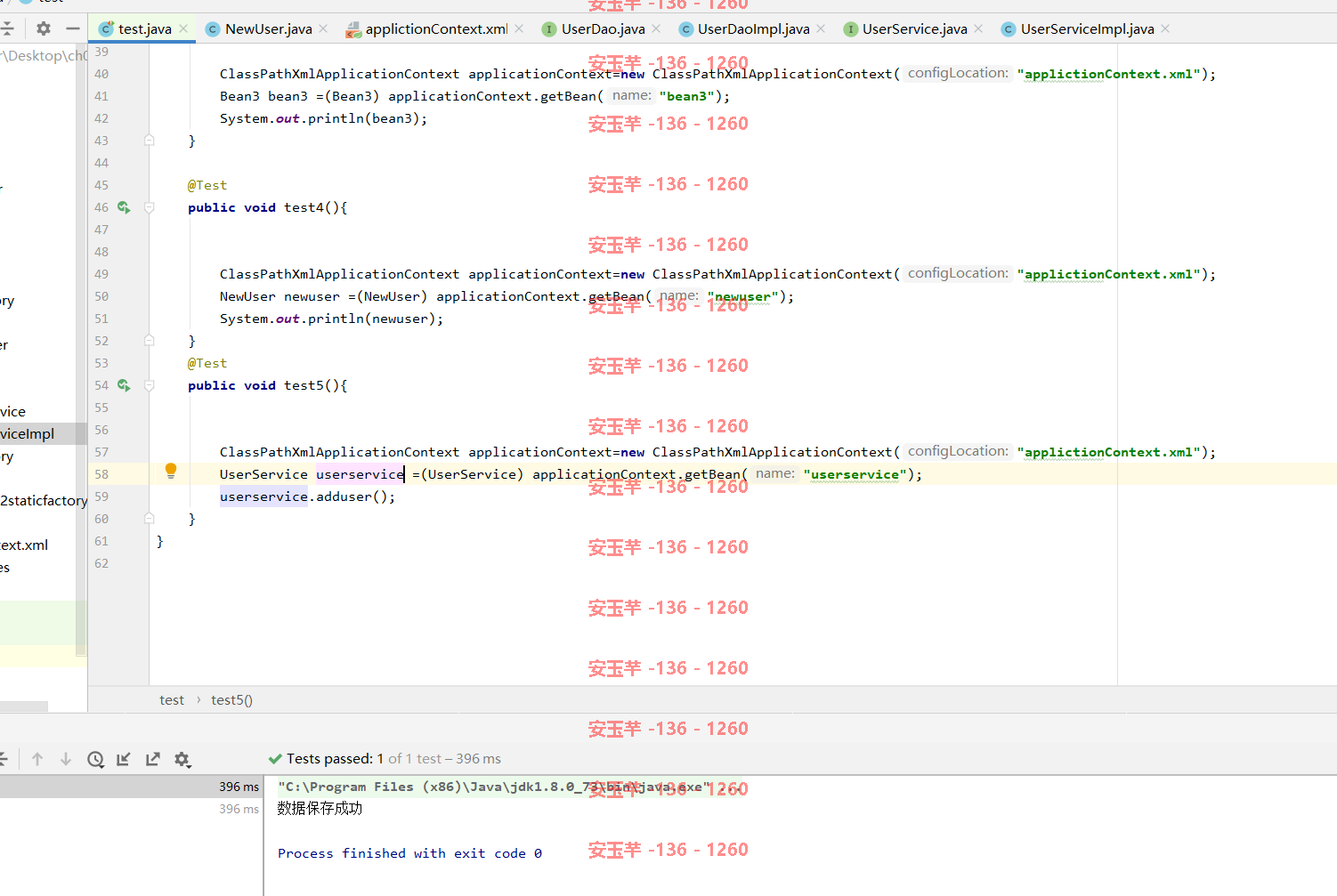
Task: Open test runner settings gear
Action: 182,759
